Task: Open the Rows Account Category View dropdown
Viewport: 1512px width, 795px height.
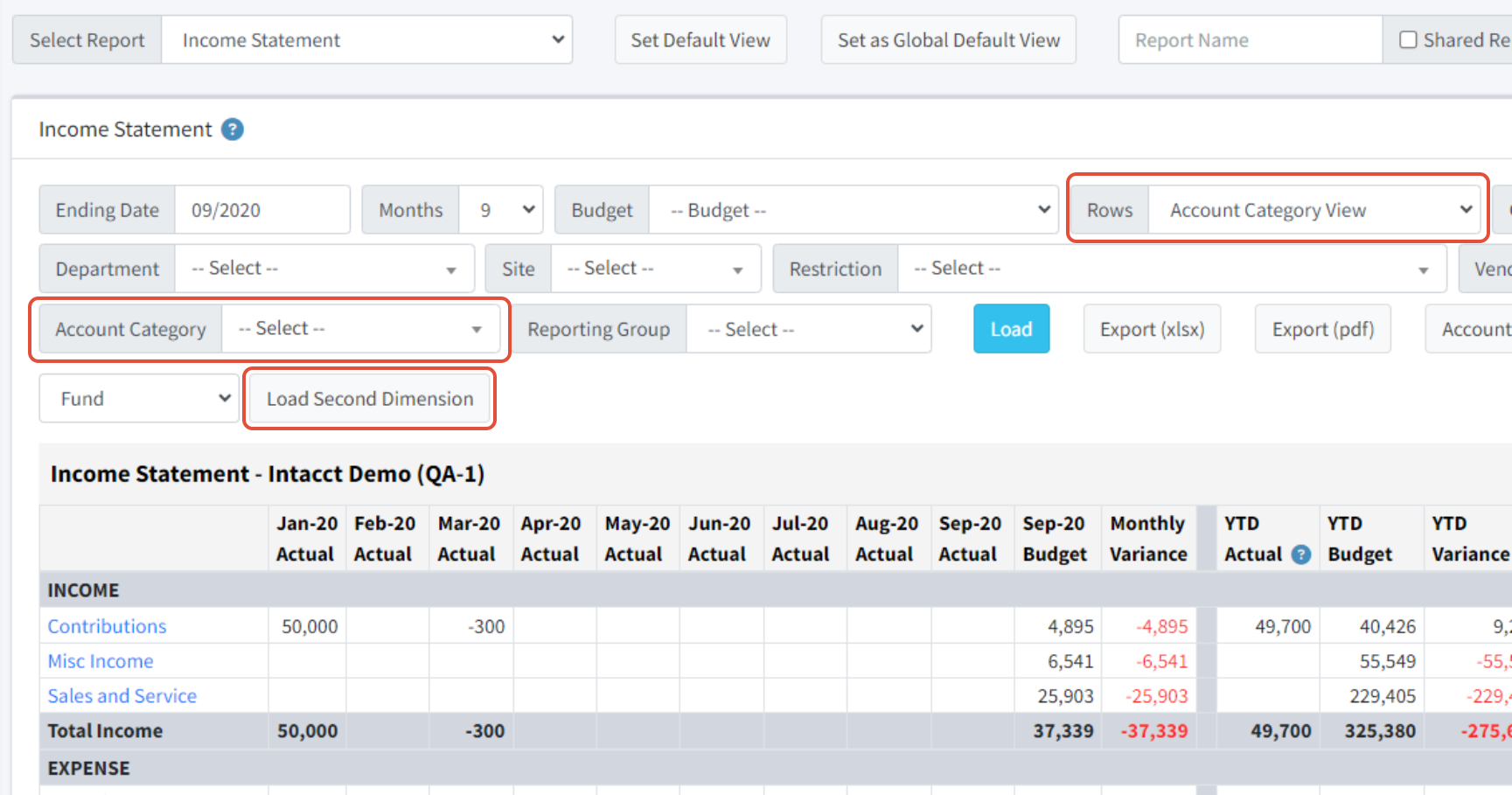Action: pos(1314,210)
